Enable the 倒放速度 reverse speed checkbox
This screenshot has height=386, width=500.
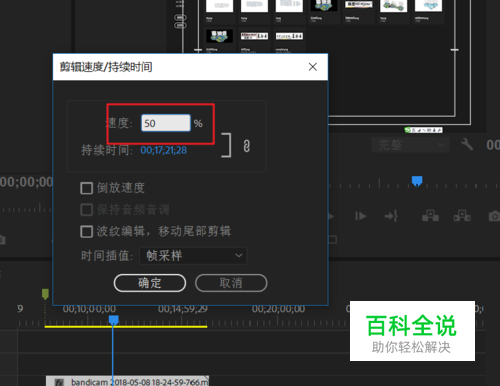[x=86, y=188]
